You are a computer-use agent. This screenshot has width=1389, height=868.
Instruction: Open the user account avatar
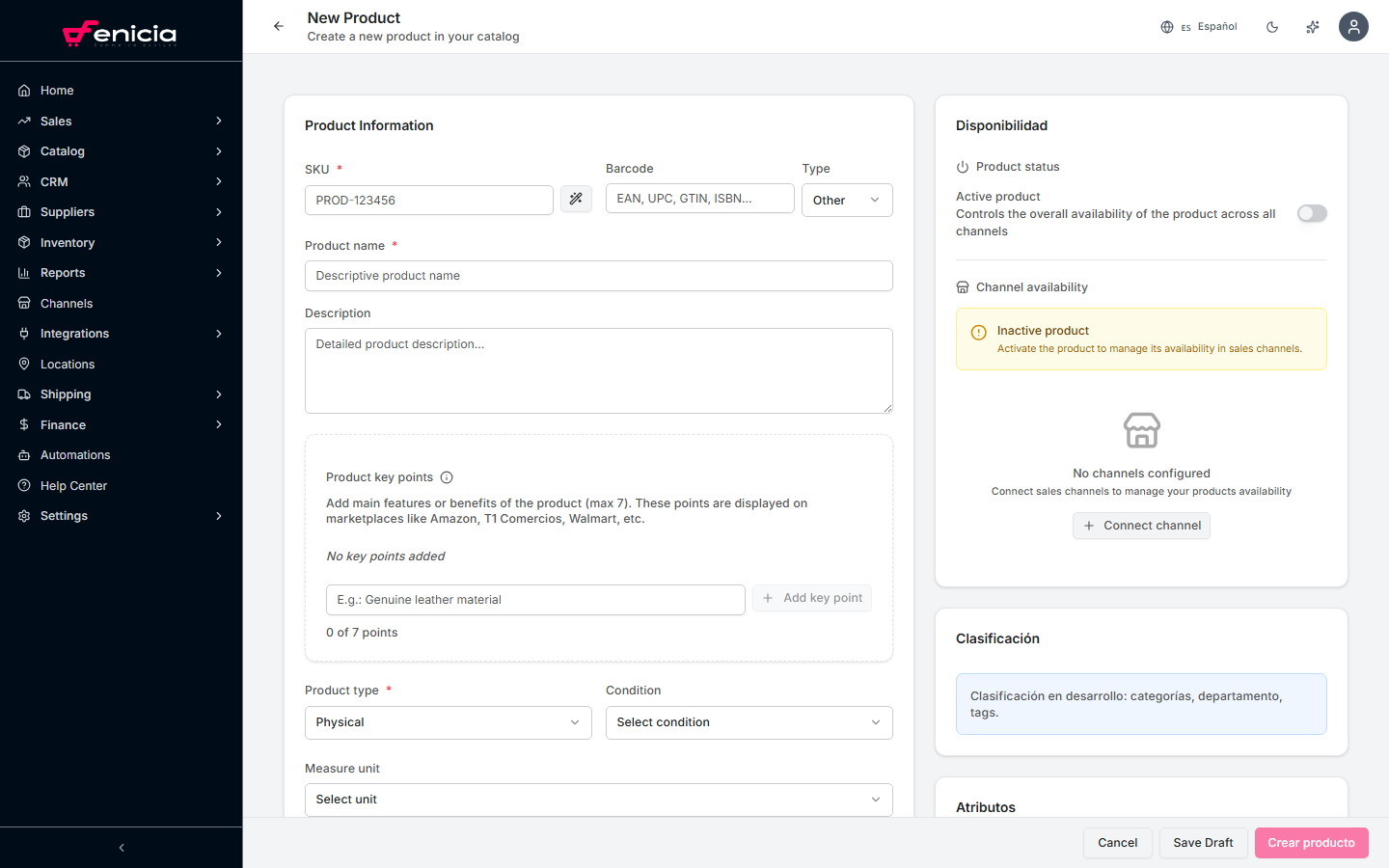(1353, 26)
